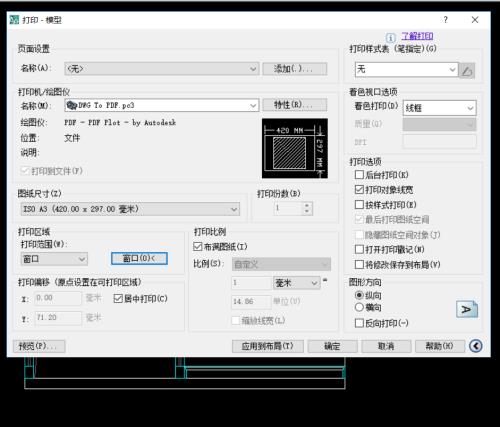Click the AutoCAD icon in the title bar
Viewport: 500px width, 427px height.
point(14,20)
